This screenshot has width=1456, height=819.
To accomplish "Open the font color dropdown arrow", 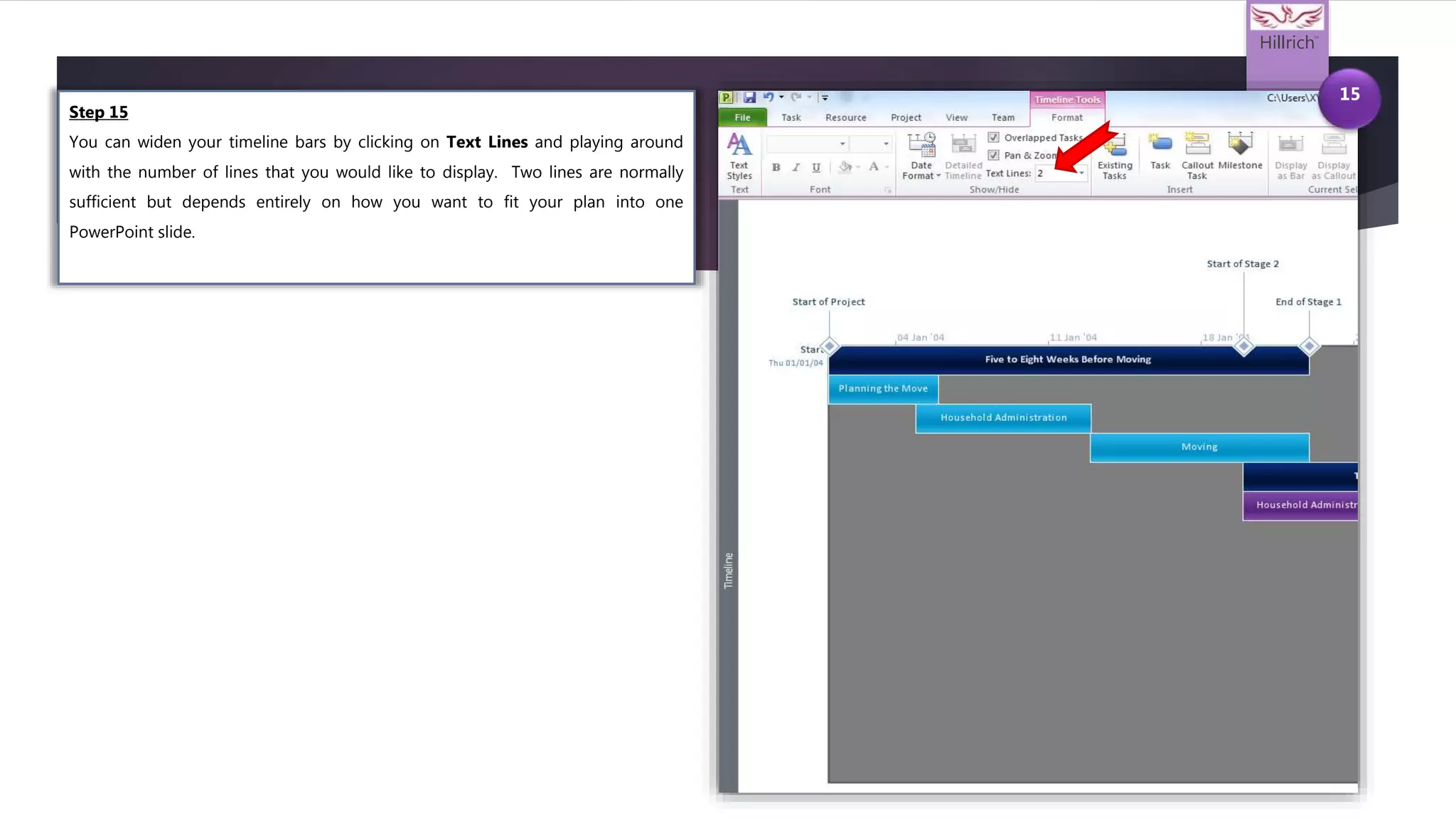I will [887, 167].
